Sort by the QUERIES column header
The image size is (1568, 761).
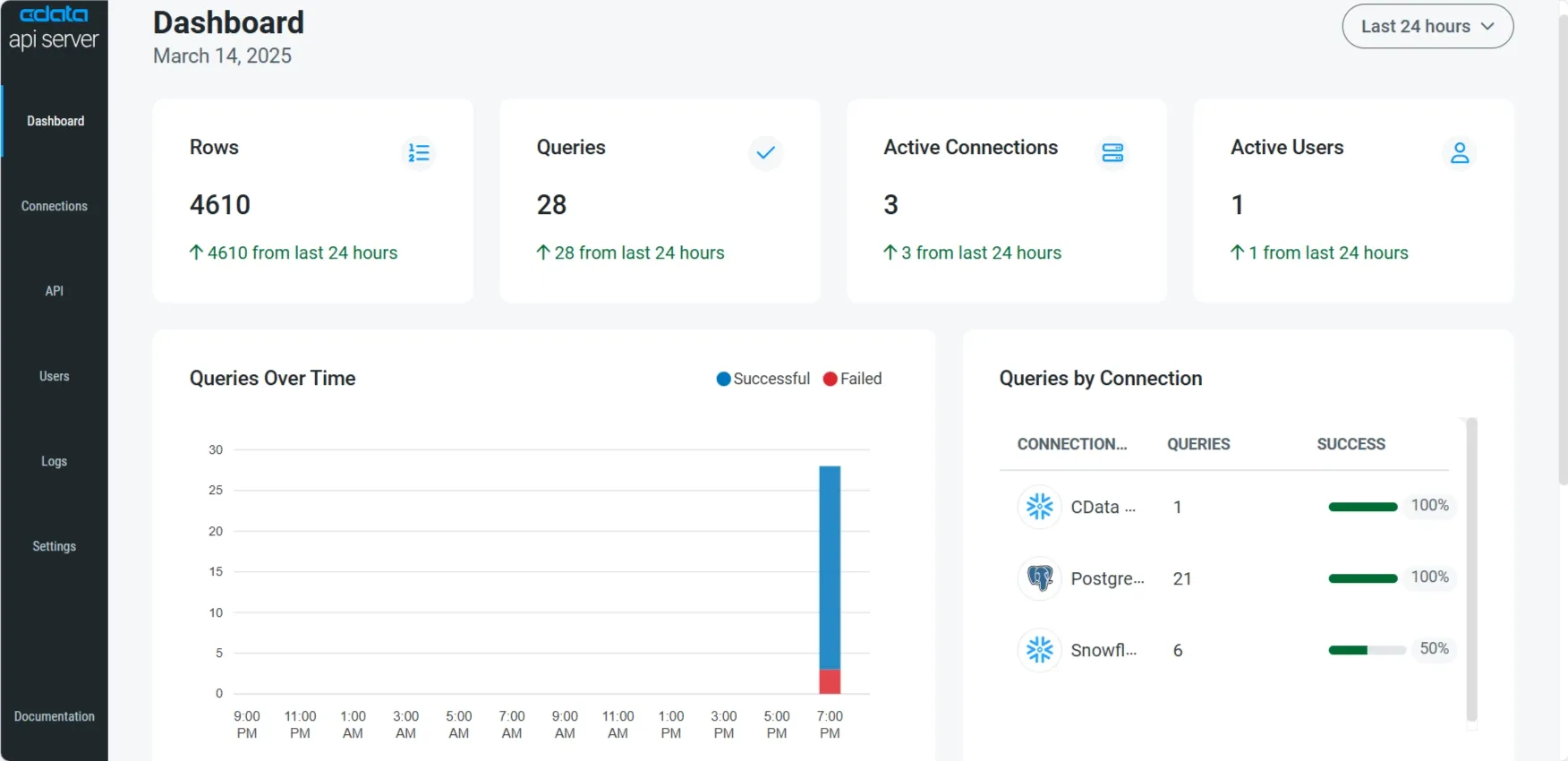coord(1198,444)
